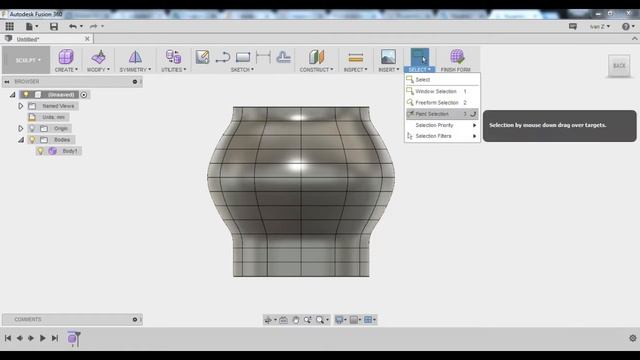Click the Symmetry mirror icon

[x=135, y=57]
